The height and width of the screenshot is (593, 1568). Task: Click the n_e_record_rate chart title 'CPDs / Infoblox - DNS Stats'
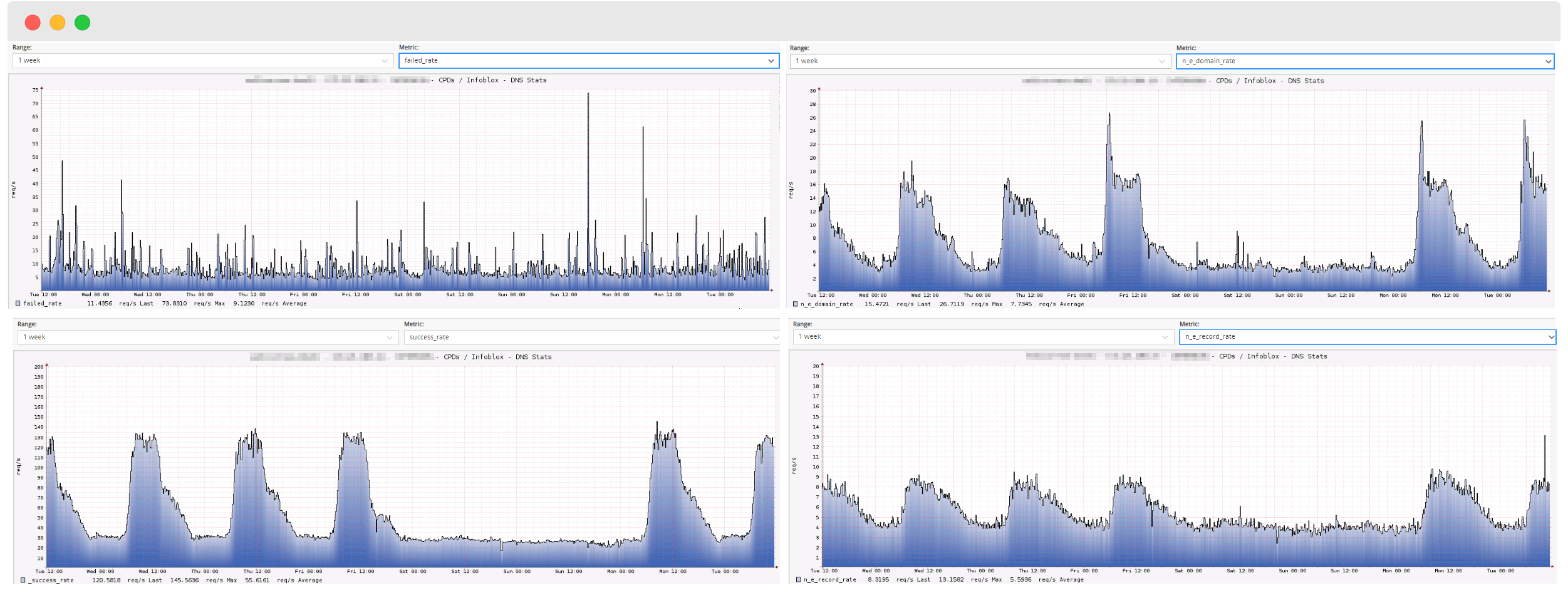(1273, 356)
